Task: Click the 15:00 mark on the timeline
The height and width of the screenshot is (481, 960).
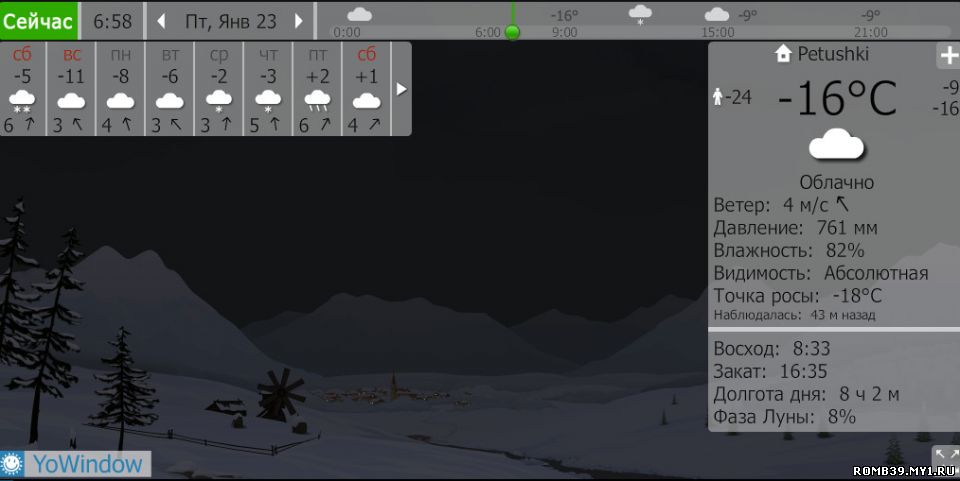Action: pyautogui.click(x=718, y=32)
